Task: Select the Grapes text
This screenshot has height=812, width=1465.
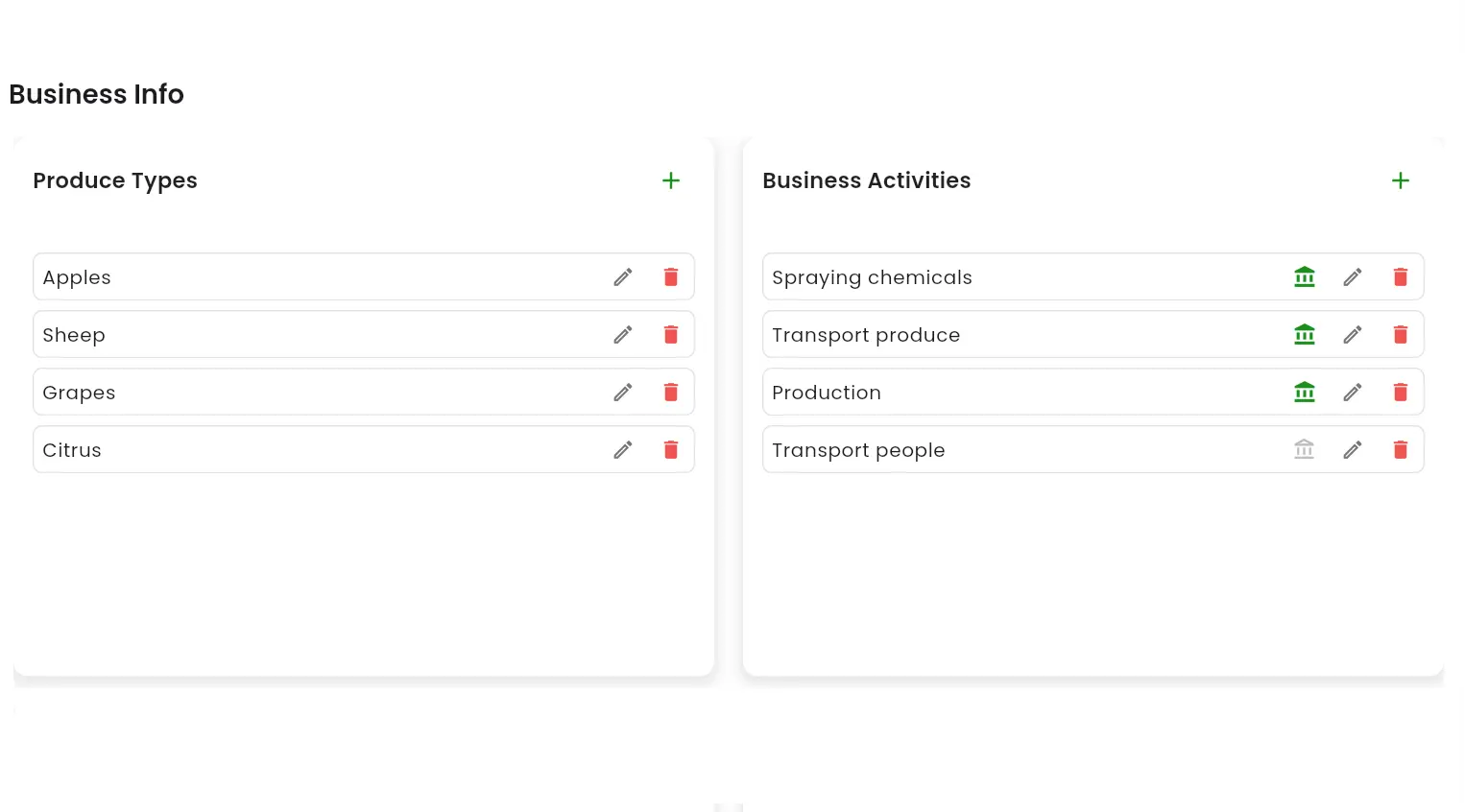Action: click(79, 393)
